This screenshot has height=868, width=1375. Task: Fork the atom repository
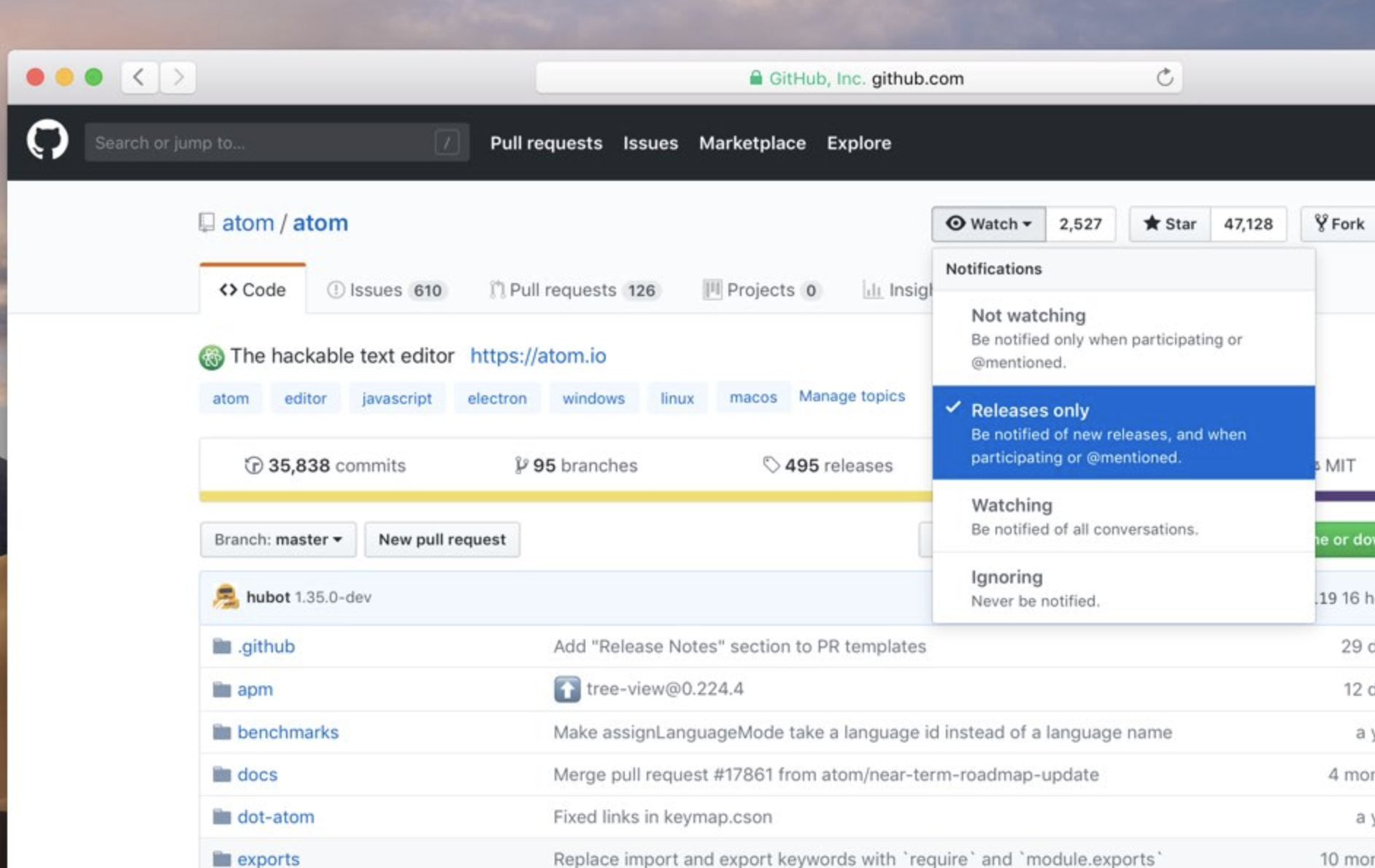(1339, 224)
